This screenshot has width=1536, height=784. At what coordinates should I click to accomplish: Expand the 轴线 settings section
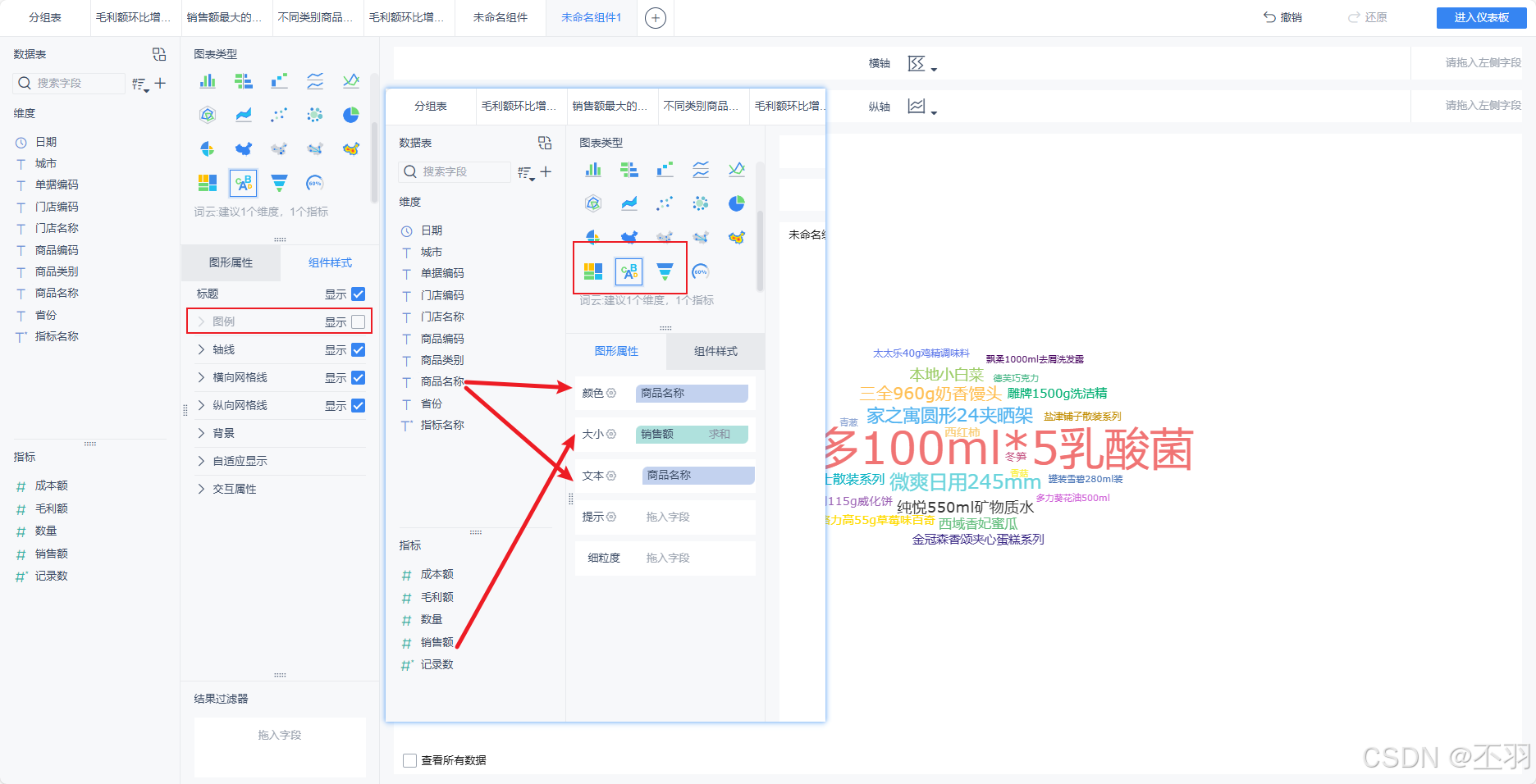tap(201, 349)
